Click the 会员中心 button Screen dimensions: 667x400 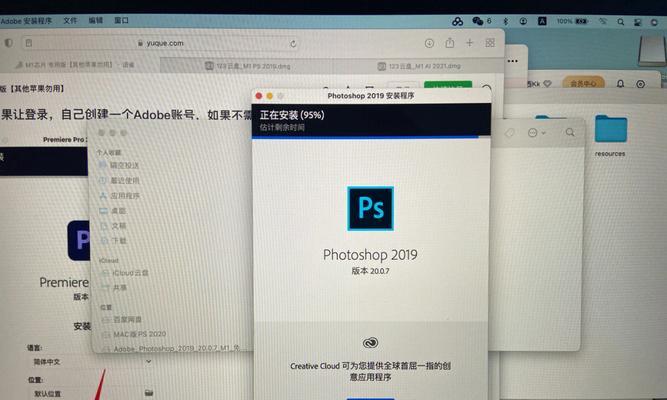click(x=583, y=84)
